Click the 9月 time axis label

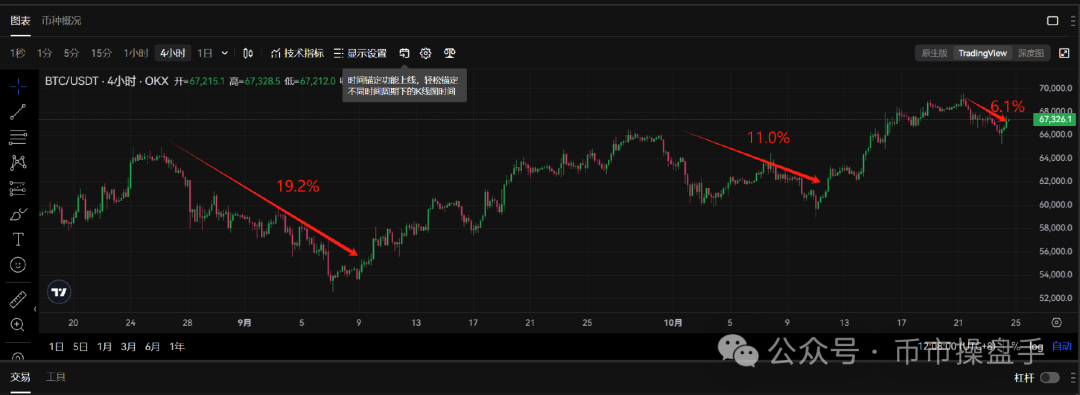tap(244, 322)
